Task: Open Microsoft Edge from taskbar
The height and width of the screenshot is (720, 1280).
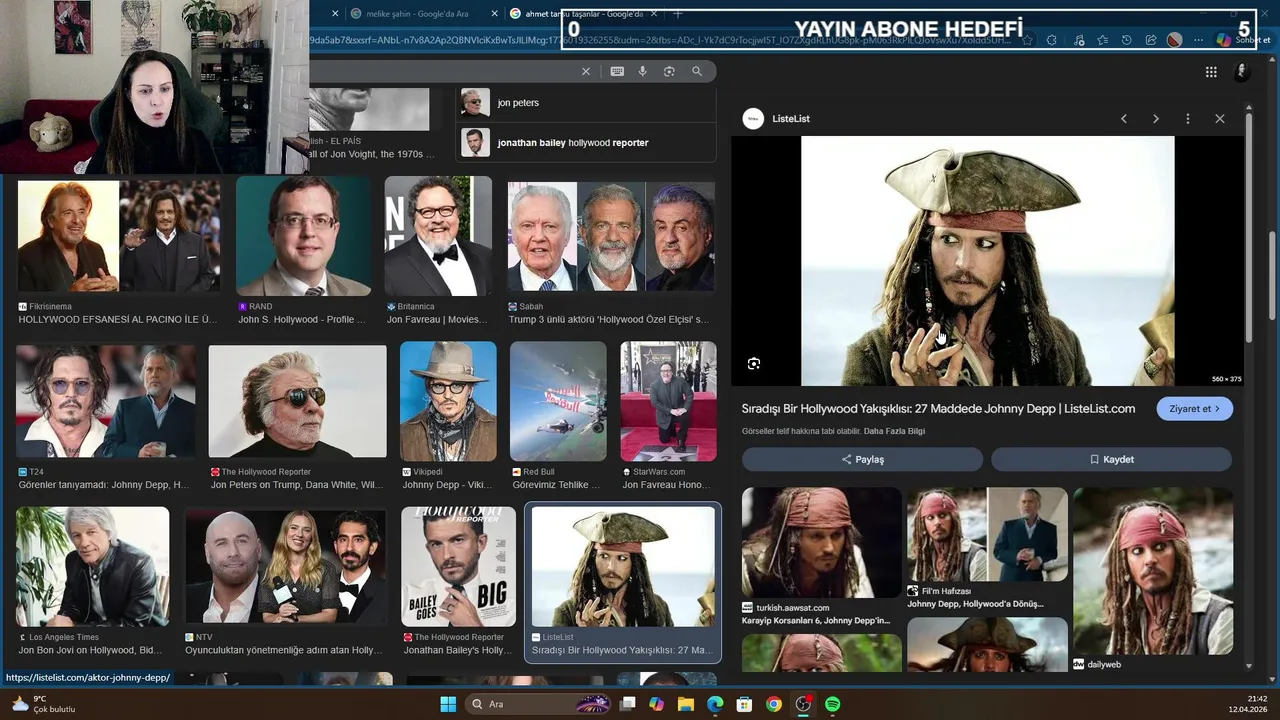Action: point(715,704)
